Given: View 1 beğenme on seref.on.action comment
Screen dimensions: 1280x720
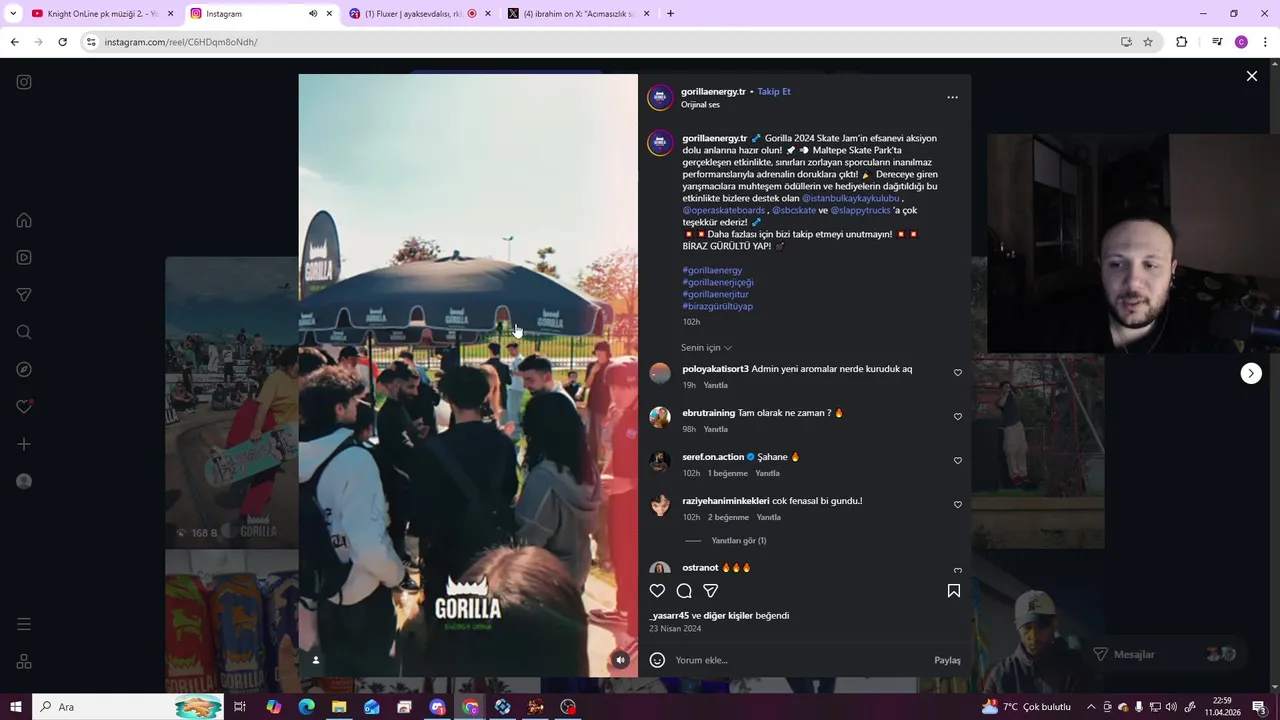Looking at the screenshot, I should click(728, 473).
